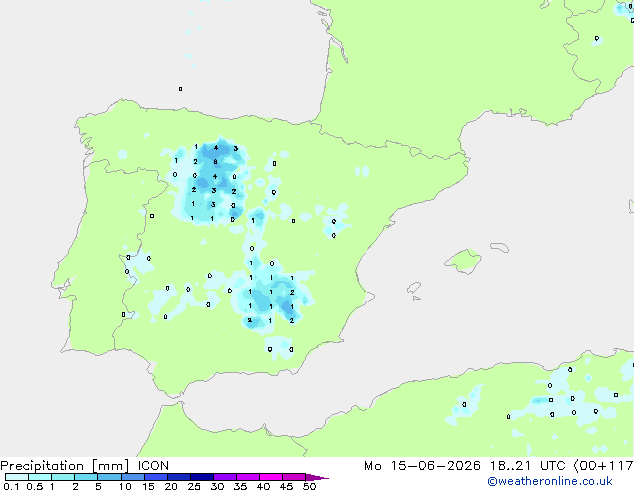Click Menorca island outline
The height and width of the screenshot is (490, 634).
point(499,247)
